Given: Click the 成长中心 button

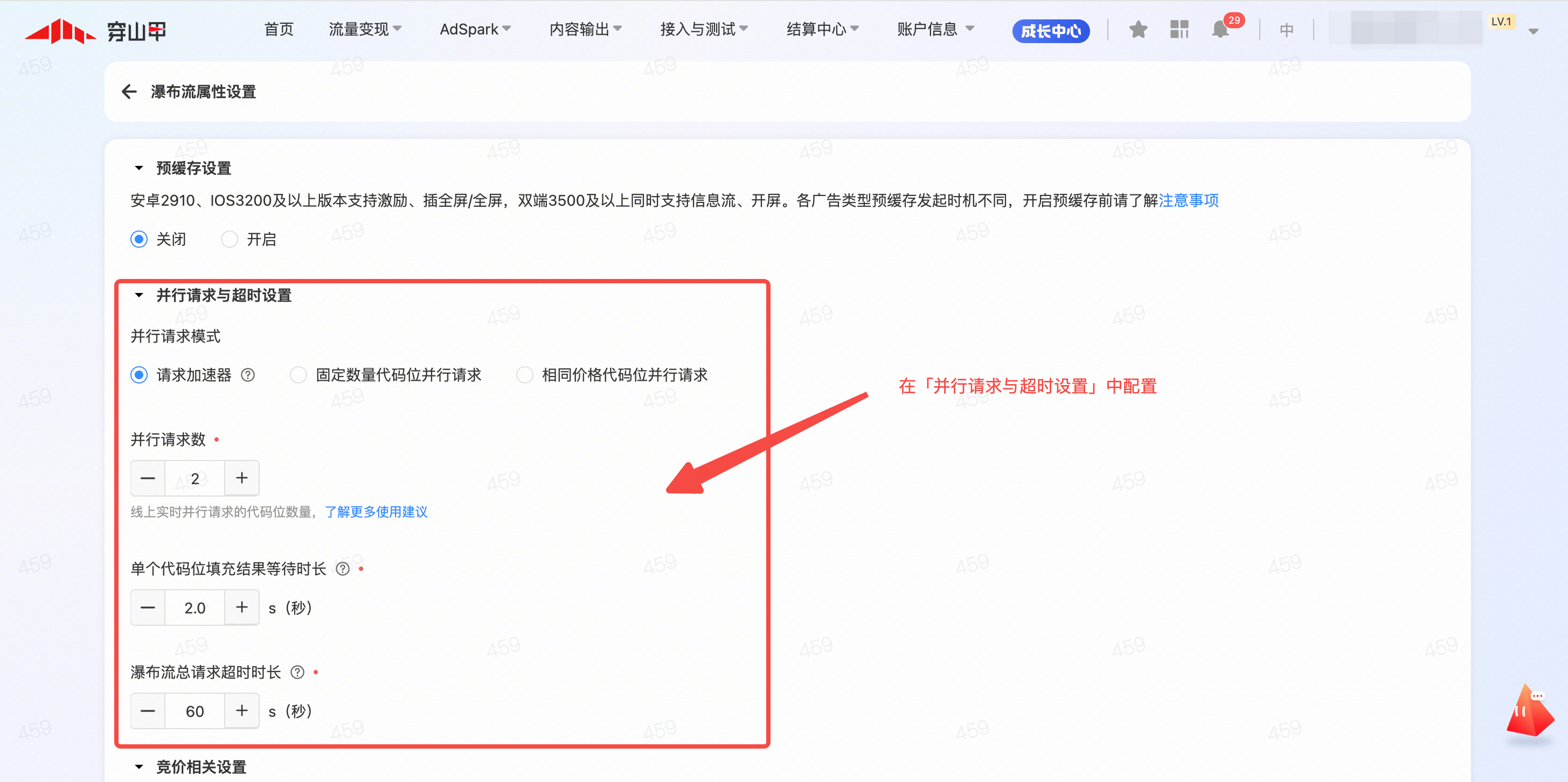Looking at the screenshot, I should click(x=1051, y=31).
